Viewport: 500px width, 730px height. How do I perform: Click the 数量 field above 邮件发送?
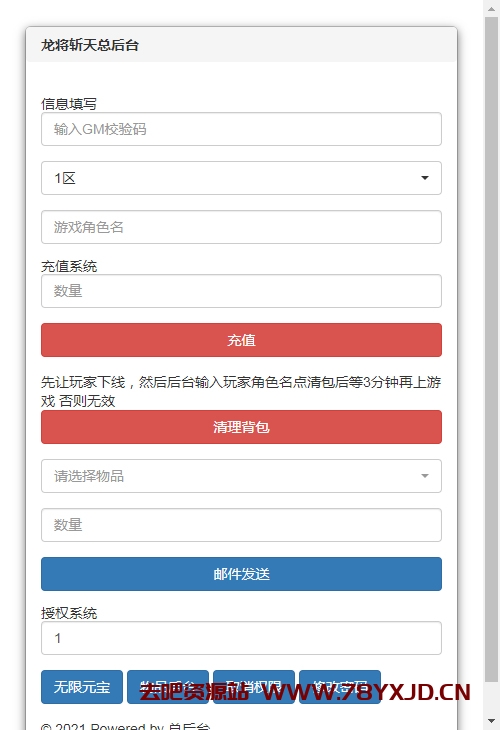[x=241, y=525]
